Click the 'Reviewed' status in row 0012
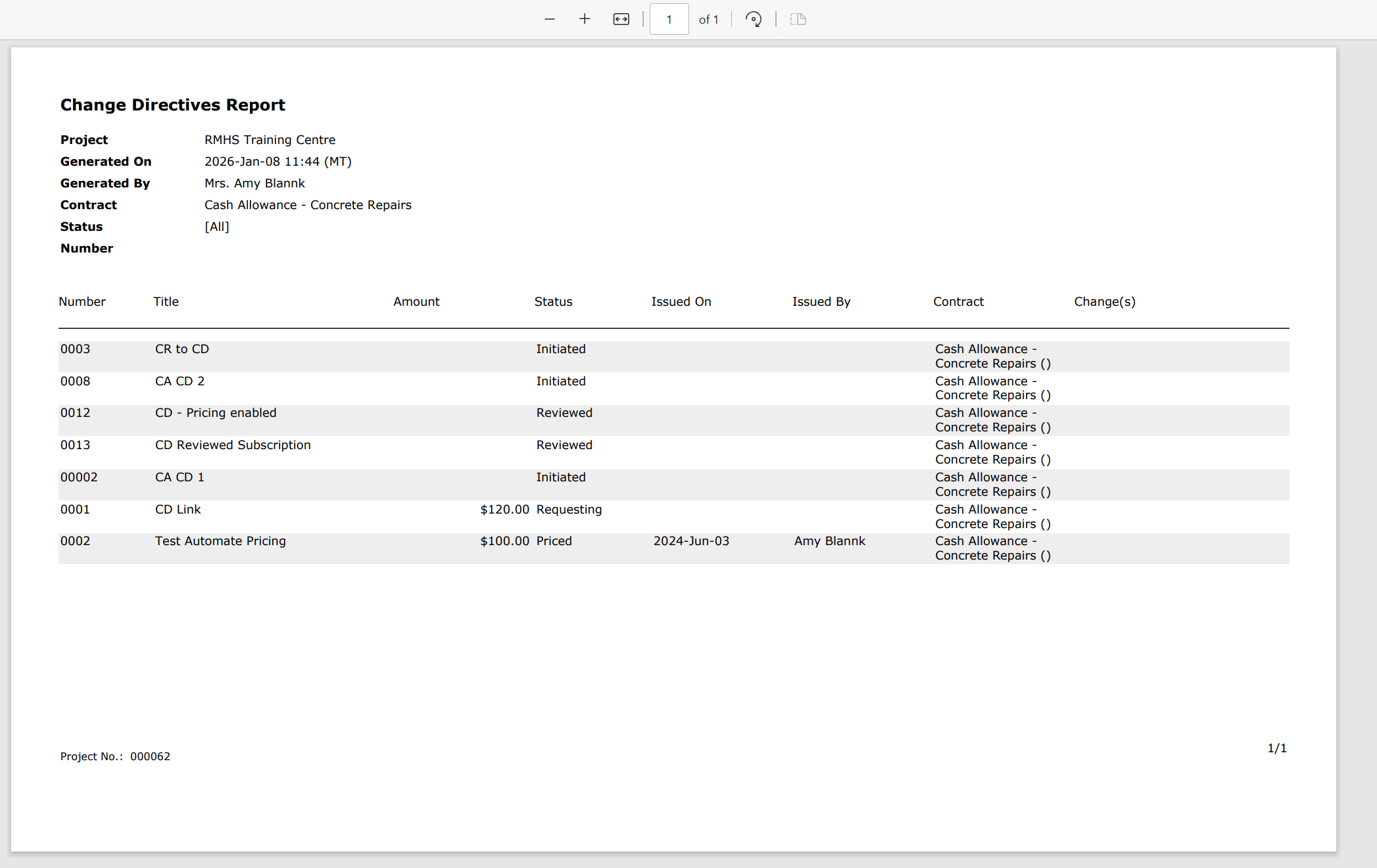The image size is (1377, 868). click(564, 412)
